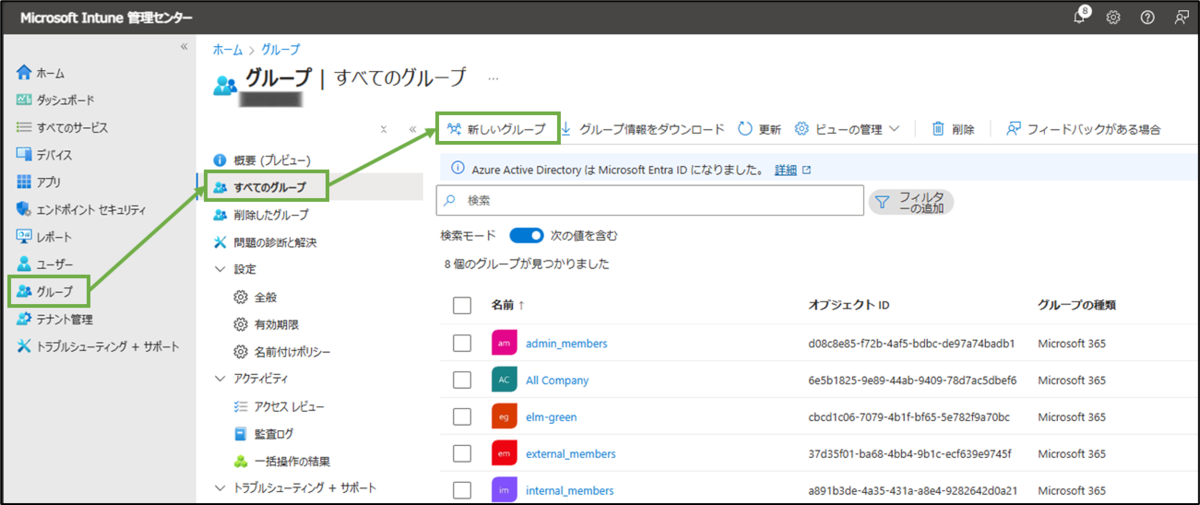Open the elm-green group link
1200x505 pixels.
click(x=551, y=417)
